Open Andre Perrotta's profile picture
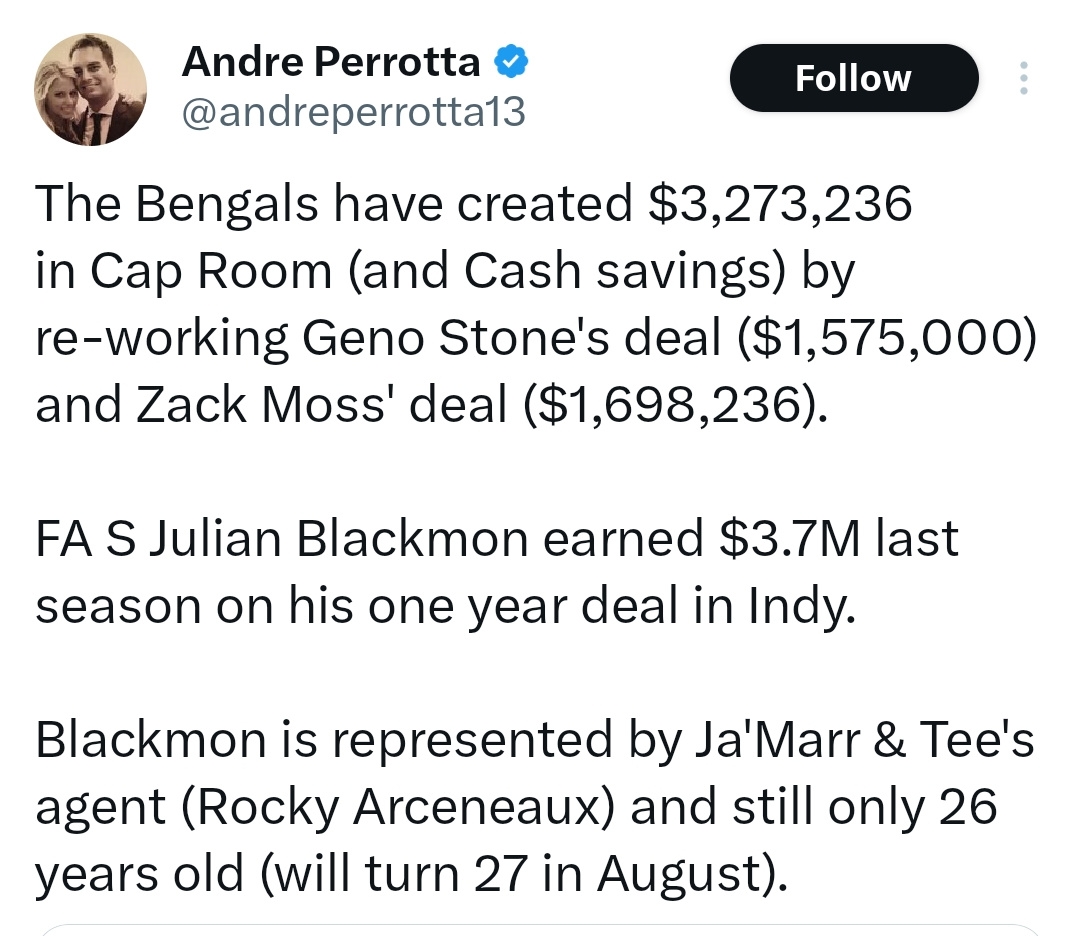The image size is (1080, 936). click(x=90, y=90)
